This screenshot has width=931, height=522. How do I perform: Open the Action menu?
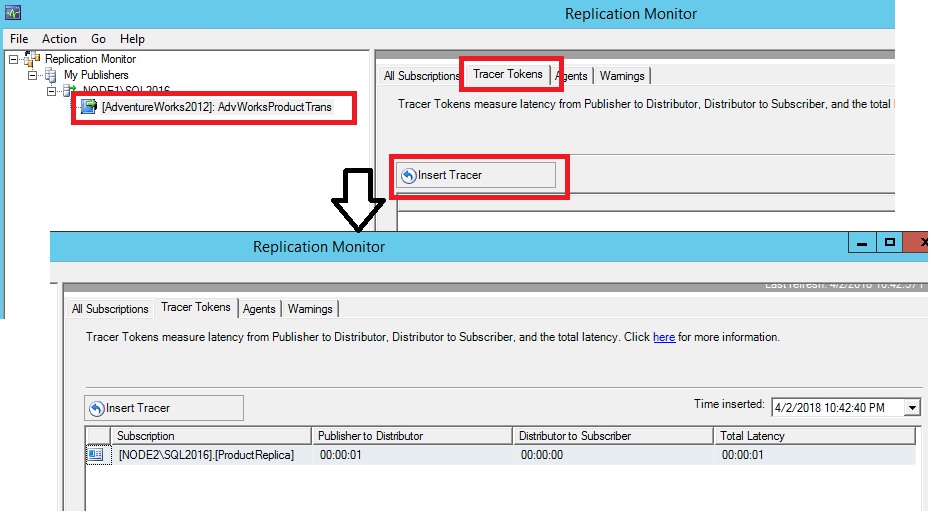[x=59, y=39]
